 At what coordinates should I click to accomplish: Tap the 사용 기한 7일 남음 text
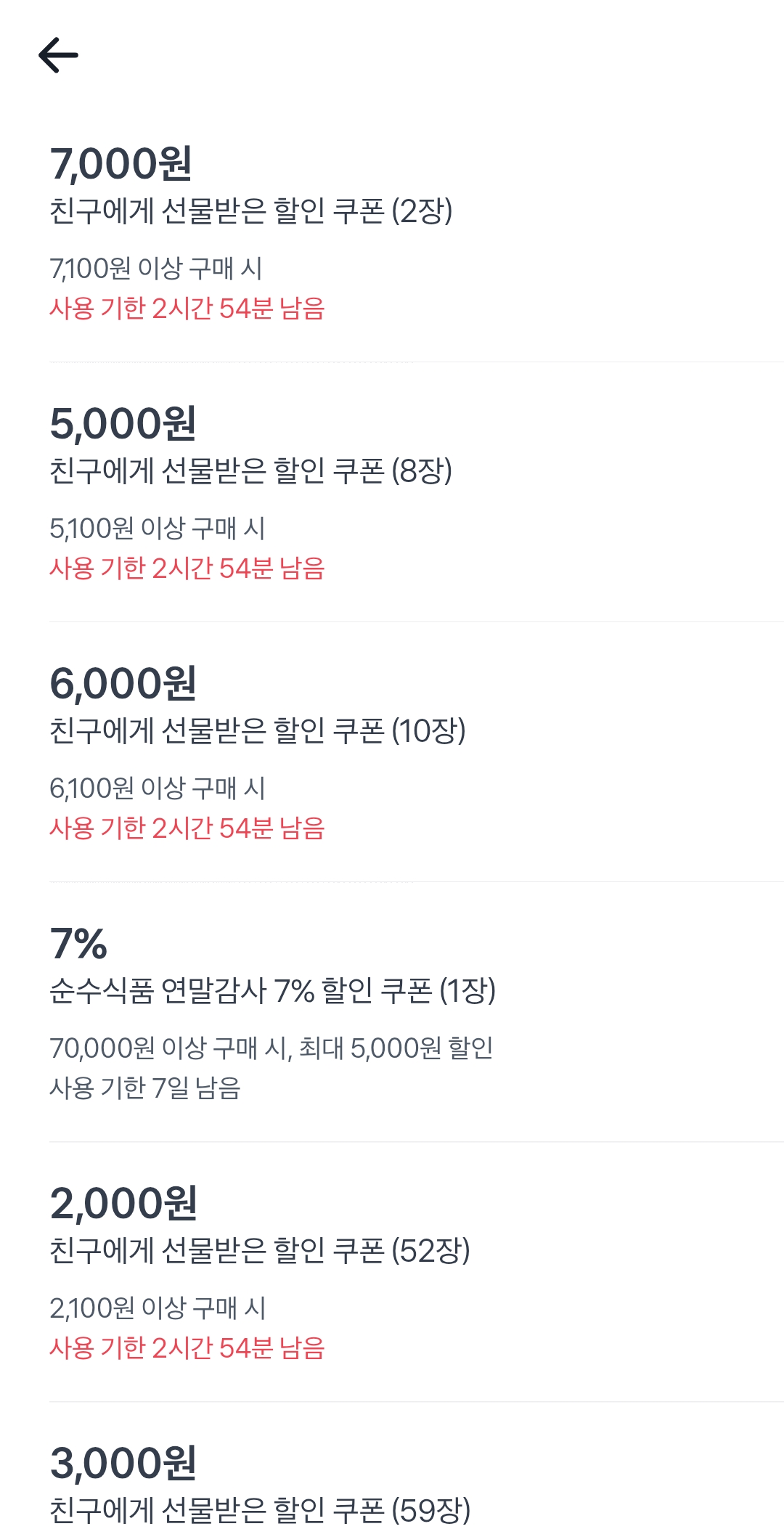[144, 1088]
